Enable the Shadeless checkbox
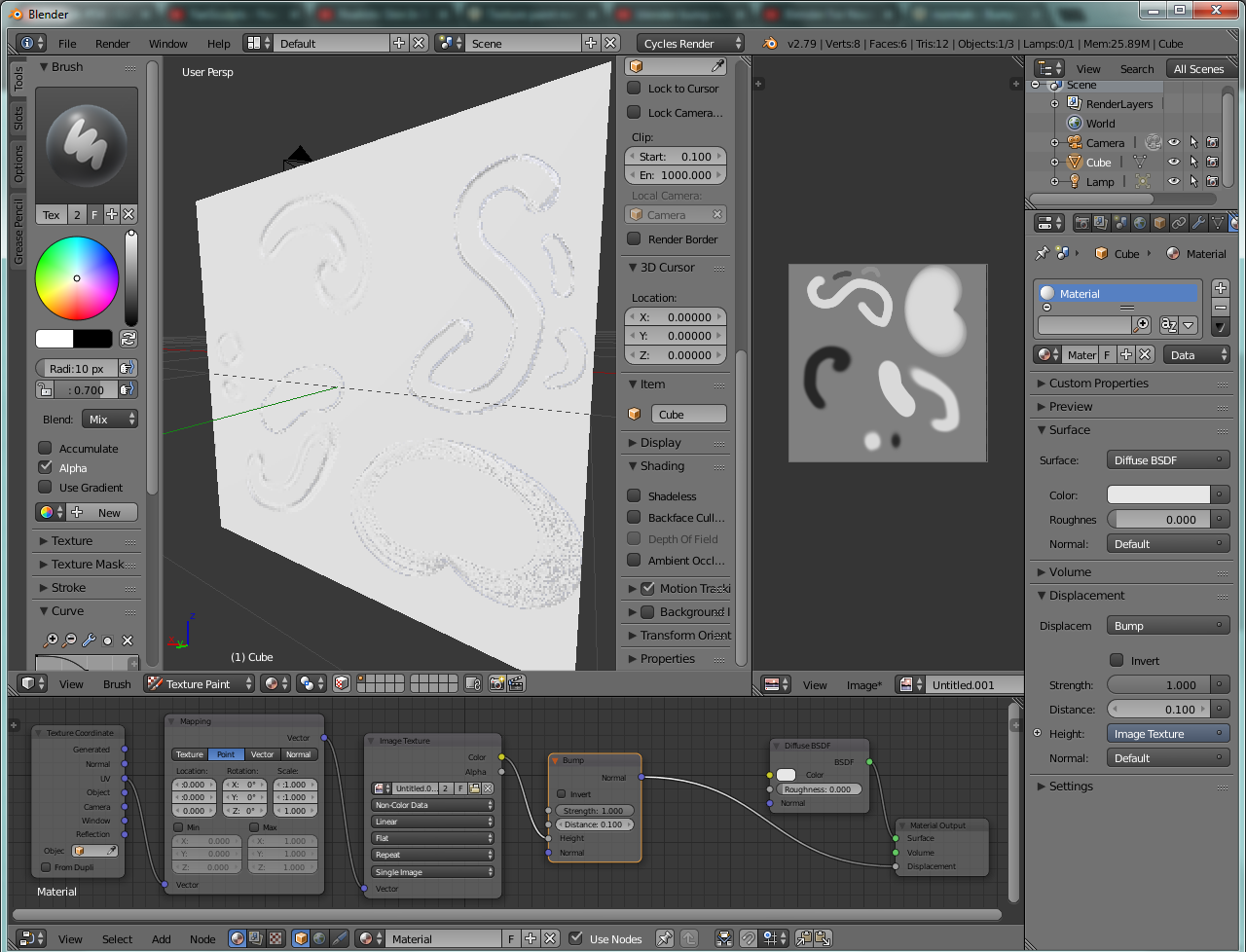Viewport: 1246px width, 952px height. click(x=634, y=495)
